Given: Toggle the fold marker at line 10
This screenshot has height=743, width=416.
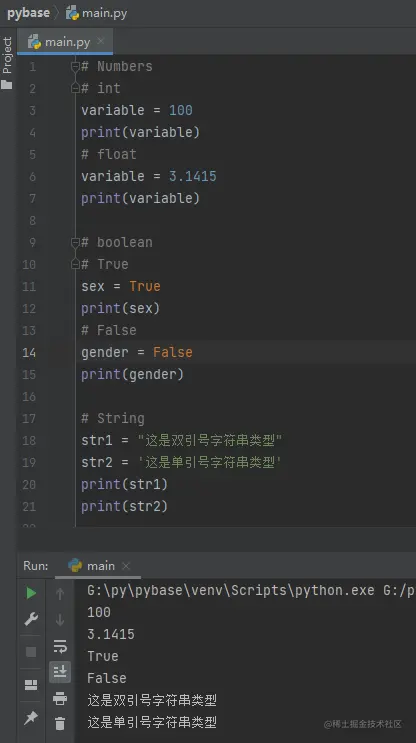Looking at the screenshot, I should [75, 264].
